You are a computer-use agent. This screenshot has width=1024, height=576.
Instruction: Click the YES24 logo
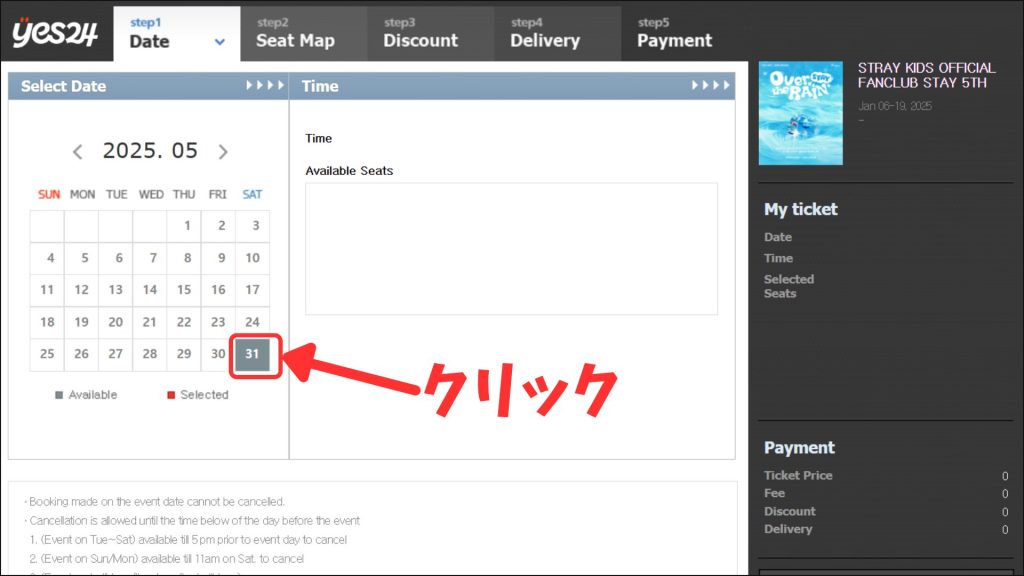point(55,33)
